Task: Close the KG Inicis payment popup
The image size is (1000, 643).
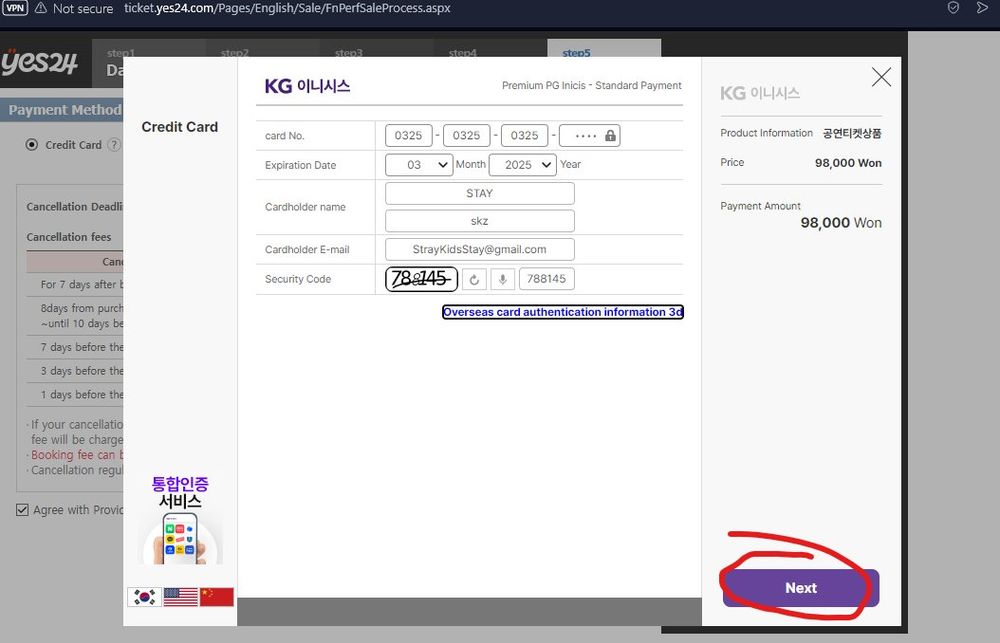Action: click(881, 77)
